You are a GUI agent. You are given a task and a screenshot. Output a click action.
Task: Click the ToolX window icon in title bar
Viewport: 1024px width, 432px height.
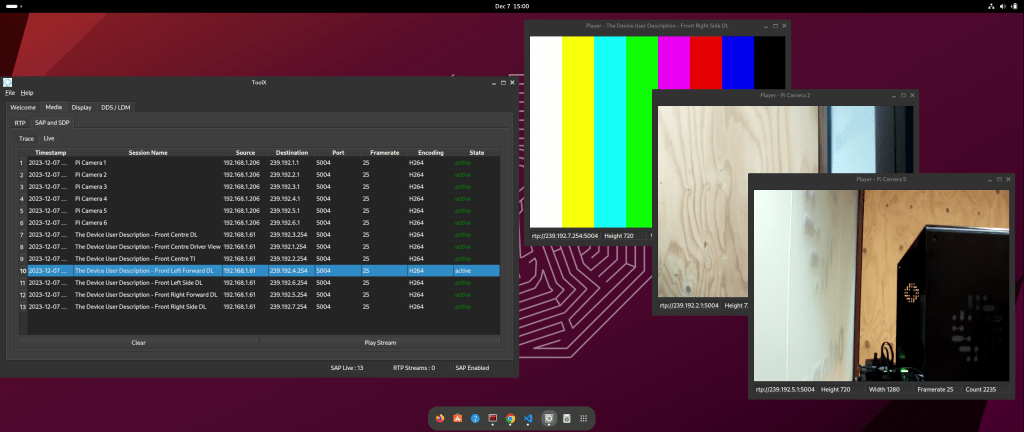tap(7, 82)
